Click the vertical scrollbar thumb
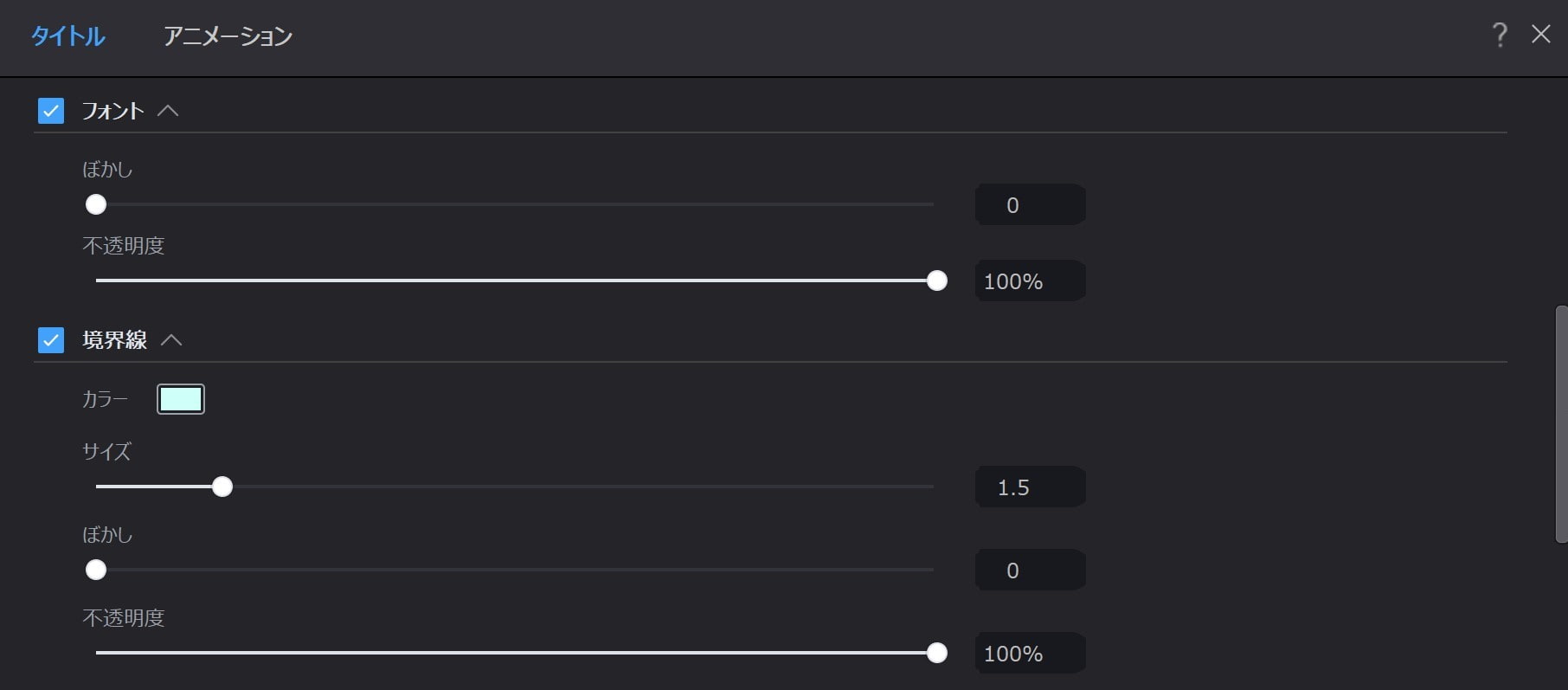1568x690 pixels. point(1560,424)
